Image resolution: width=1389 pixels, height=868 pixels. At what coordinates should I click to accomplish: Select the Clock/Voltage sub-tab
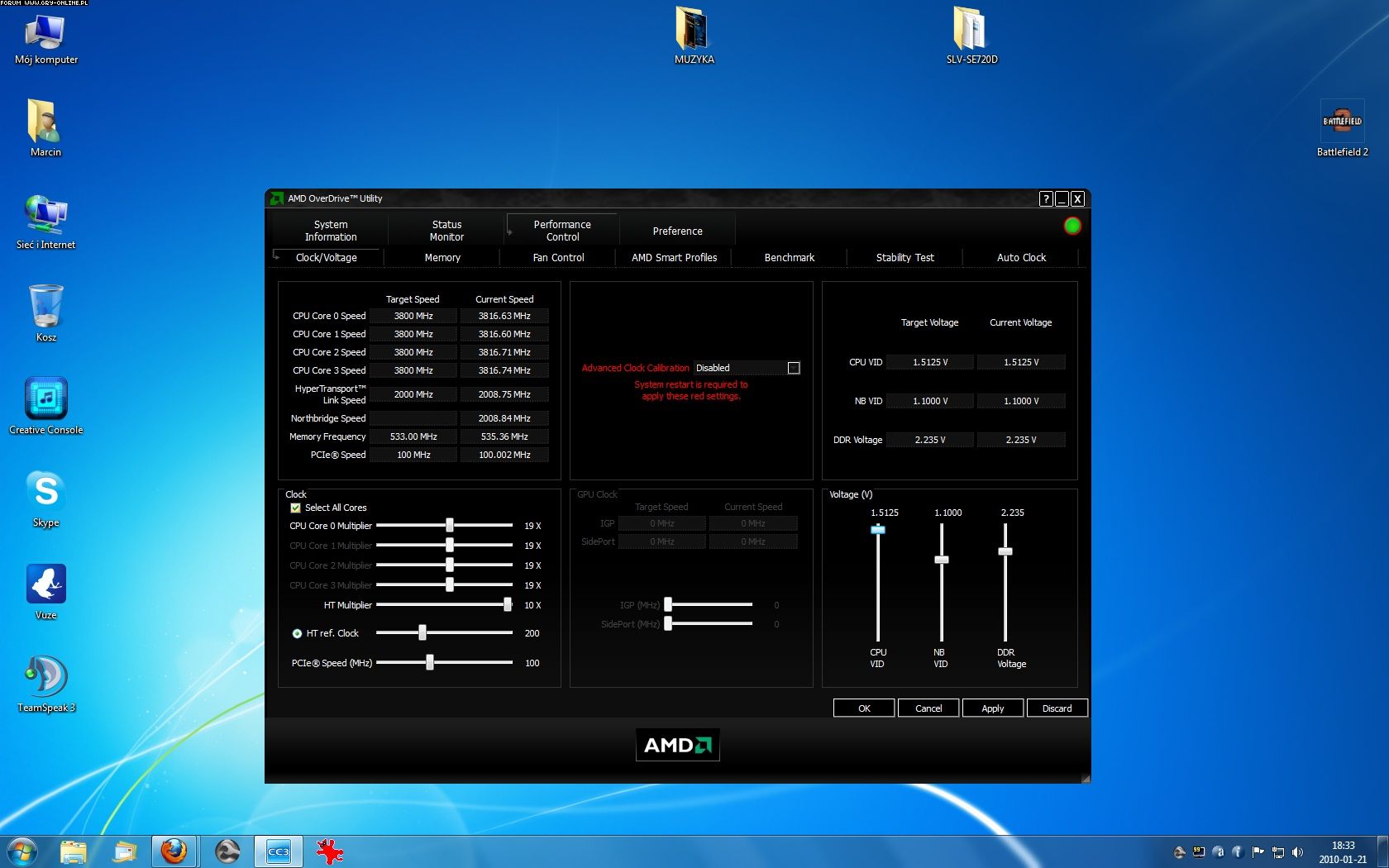point(327,258)
